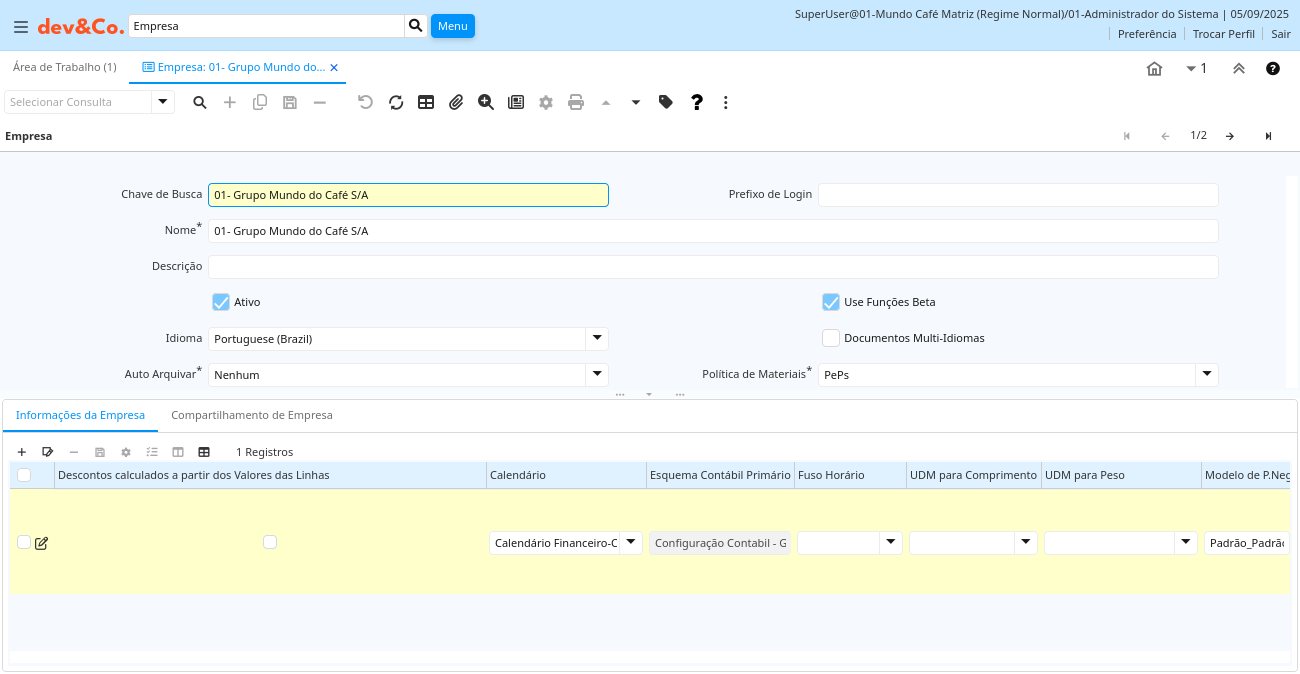Viewport: 1300px width, 674px height.
Task: Click the Trocar Perfil link
Action: [x=1223, y=34]
